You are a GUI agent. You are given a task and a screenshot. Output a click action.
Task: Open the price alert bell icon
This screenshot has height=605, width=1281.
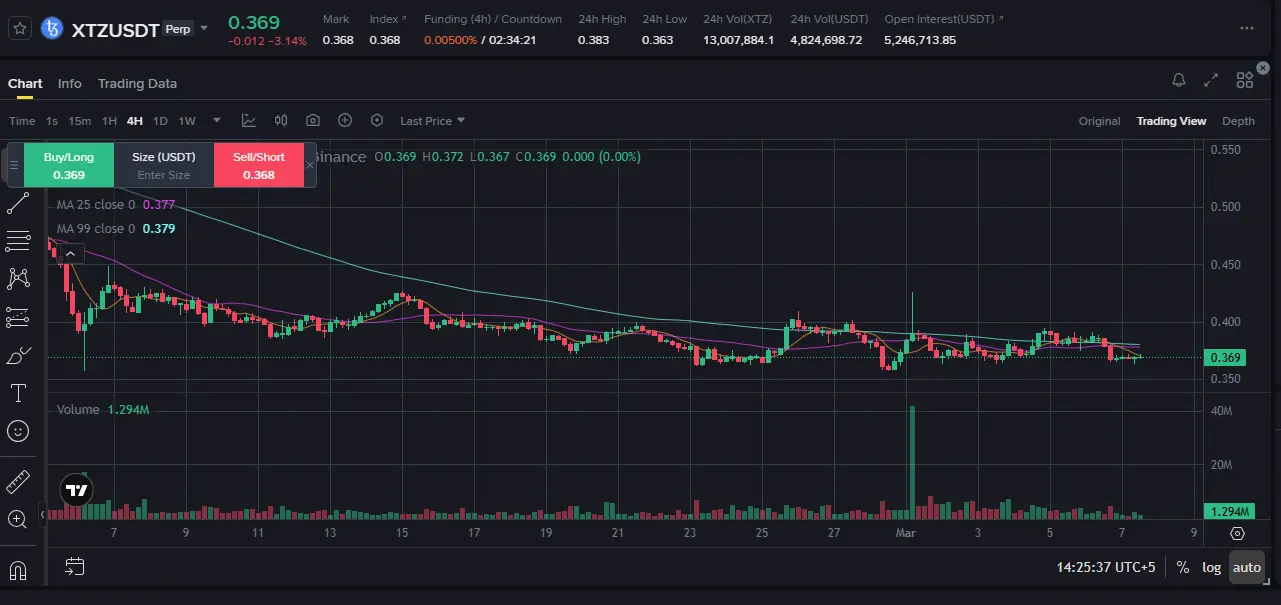coord(1179,80)
